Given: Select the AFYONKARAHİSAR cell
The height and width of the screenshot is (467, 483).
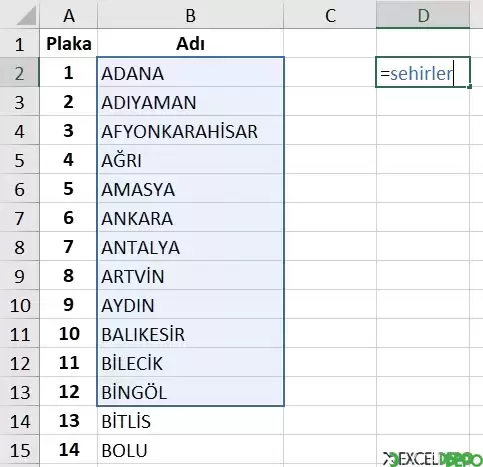Looking at the screenshot, I should point(190,130).
